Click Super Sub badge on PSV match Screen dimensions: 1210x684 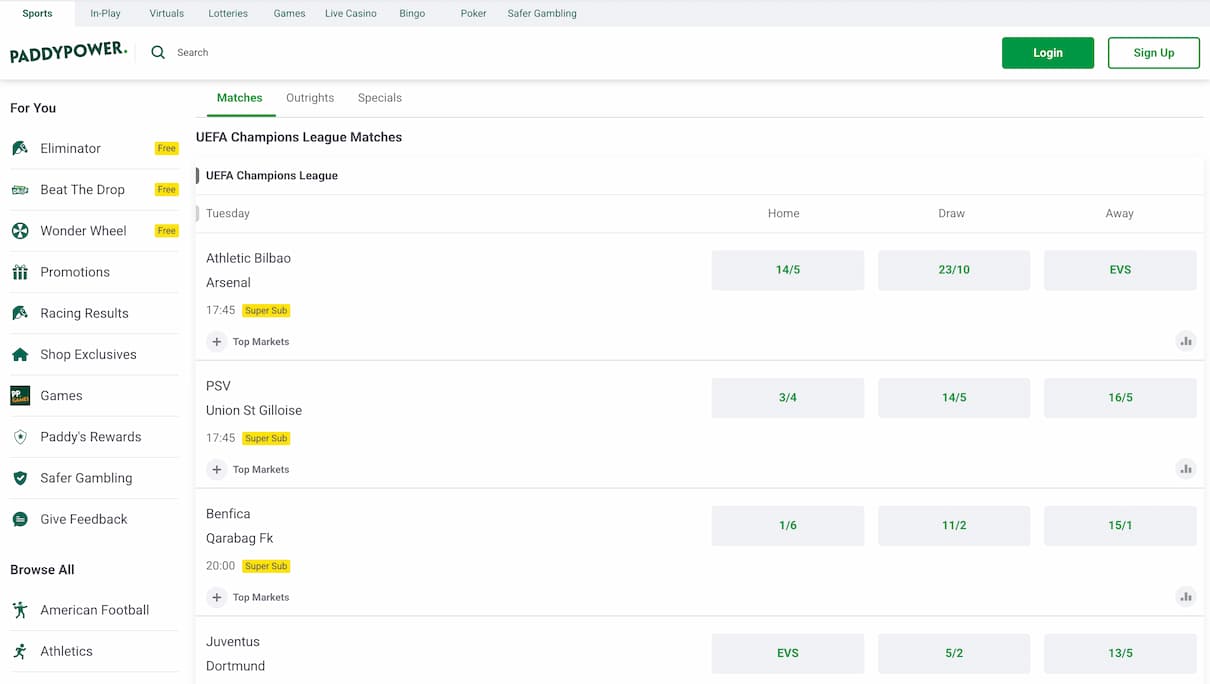[x=266, y=439]
